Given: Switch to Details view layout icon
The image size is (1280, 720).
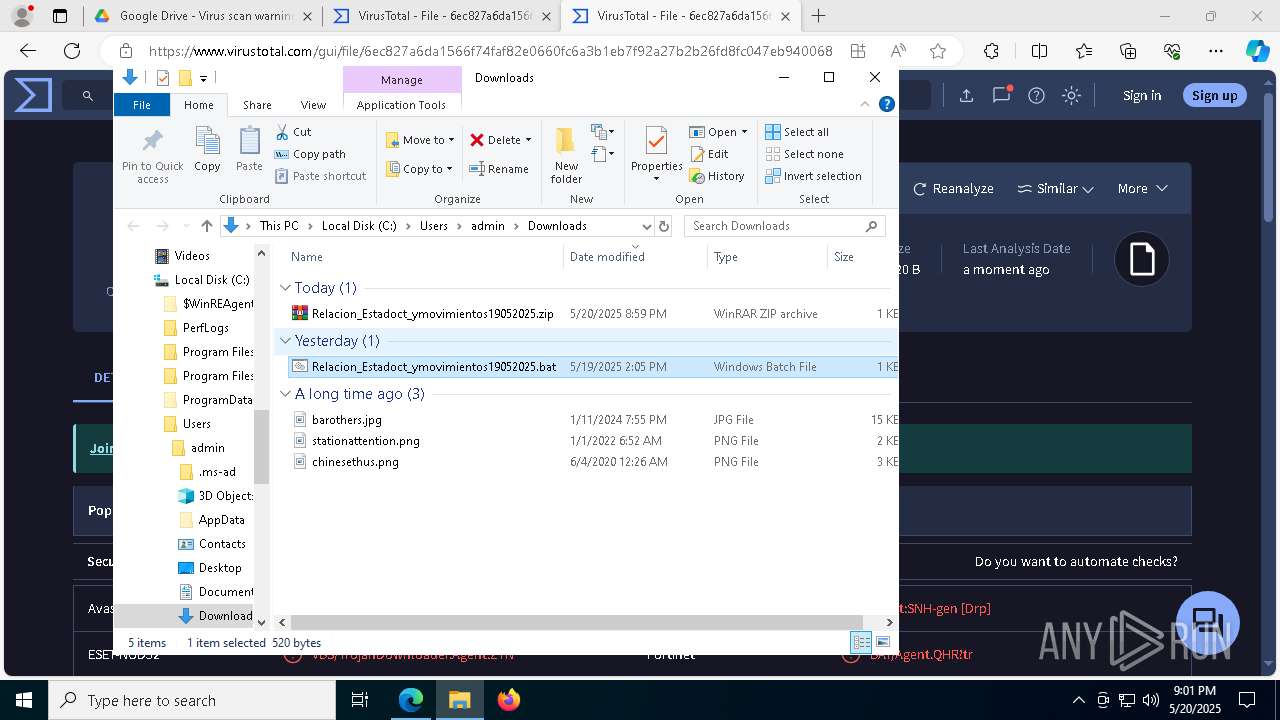Looking at the screenshot, I should 860,643.
